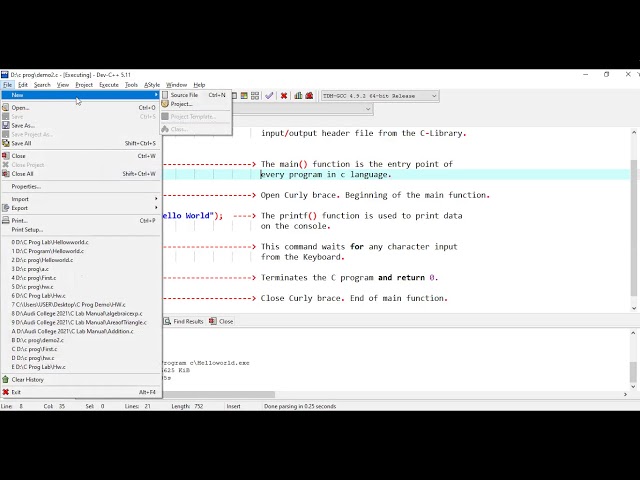Click the red Exit icon
This screenshot has width=640, height=480.
coord(6,392)
